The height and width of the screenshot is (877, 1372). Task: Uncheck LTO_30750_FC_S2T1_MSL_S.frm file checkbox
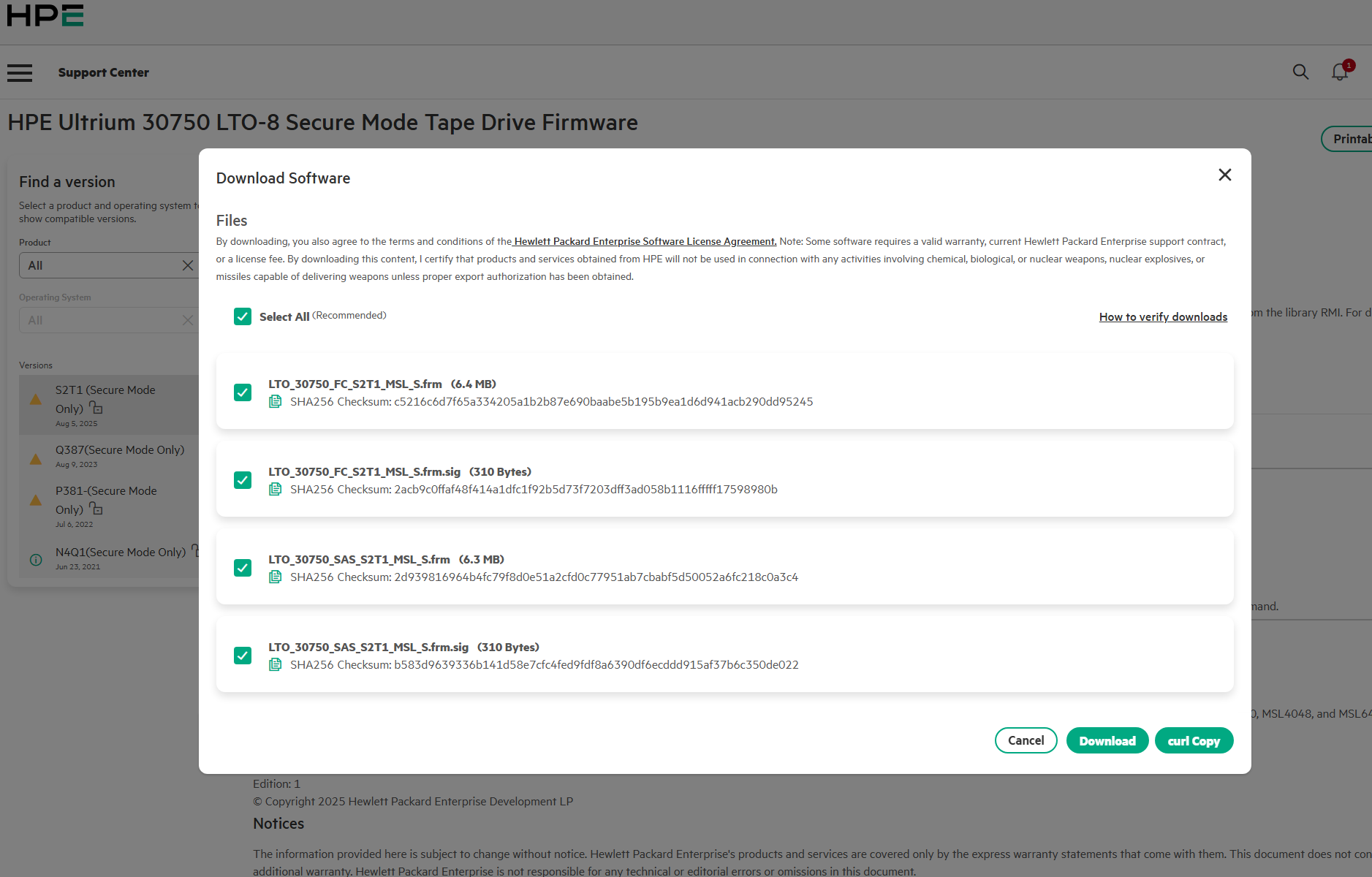click(243, 392)
